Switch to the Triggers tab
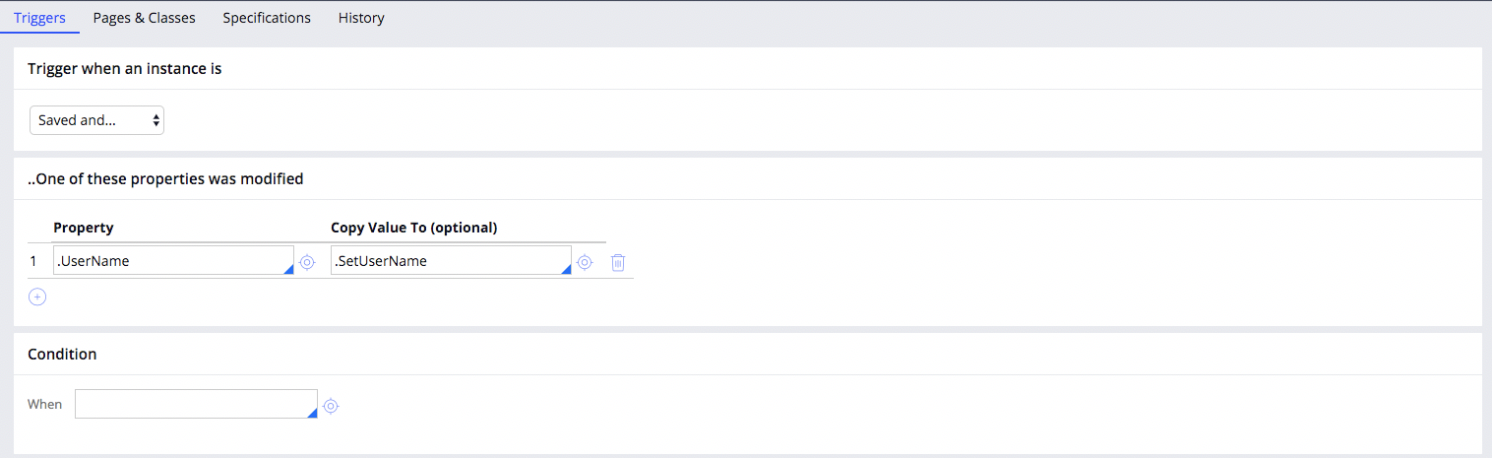 (40, 18)
